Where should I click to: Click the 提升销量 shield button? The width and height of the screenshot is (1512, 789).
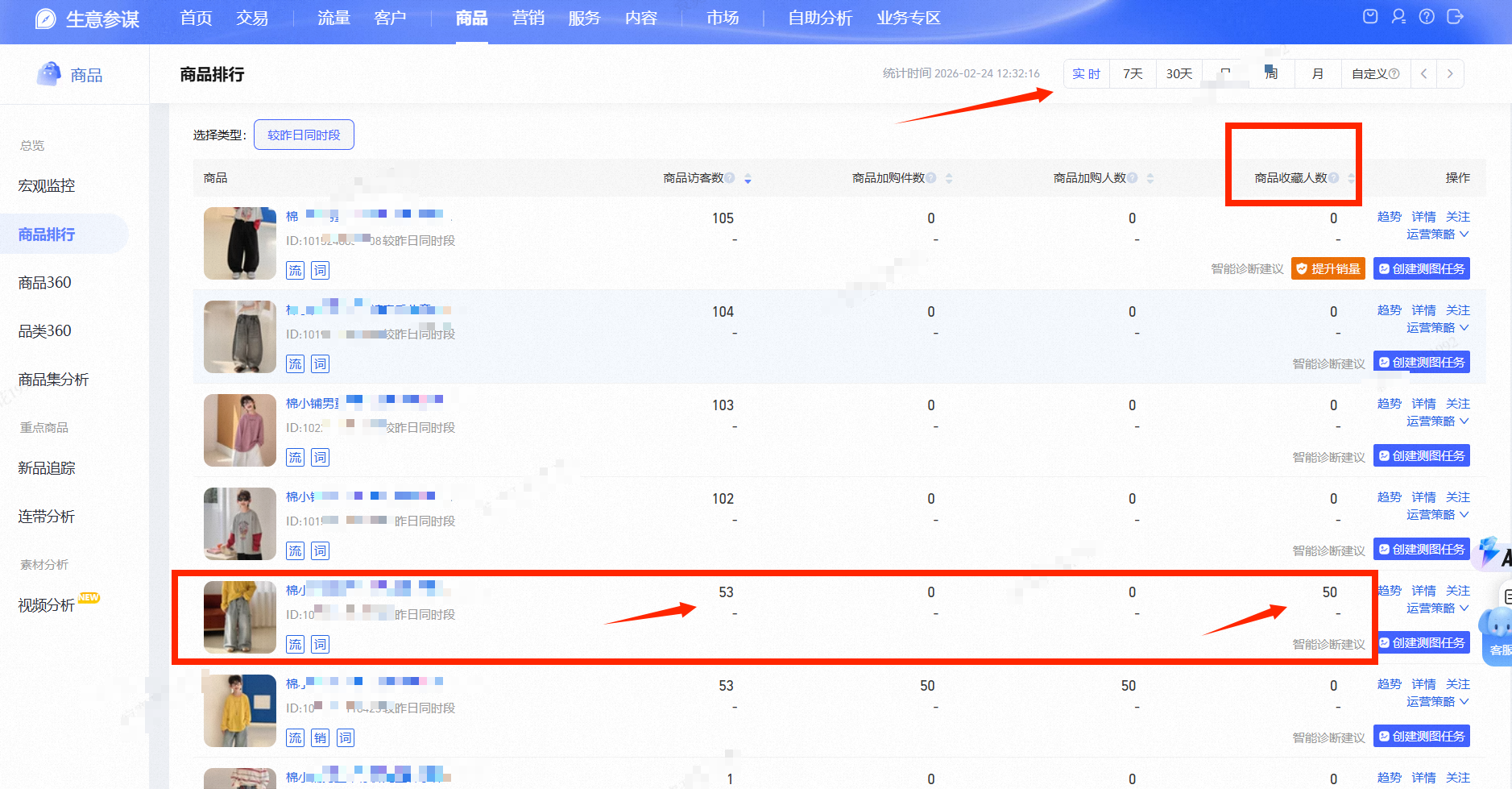click(x=1328, y=268)
